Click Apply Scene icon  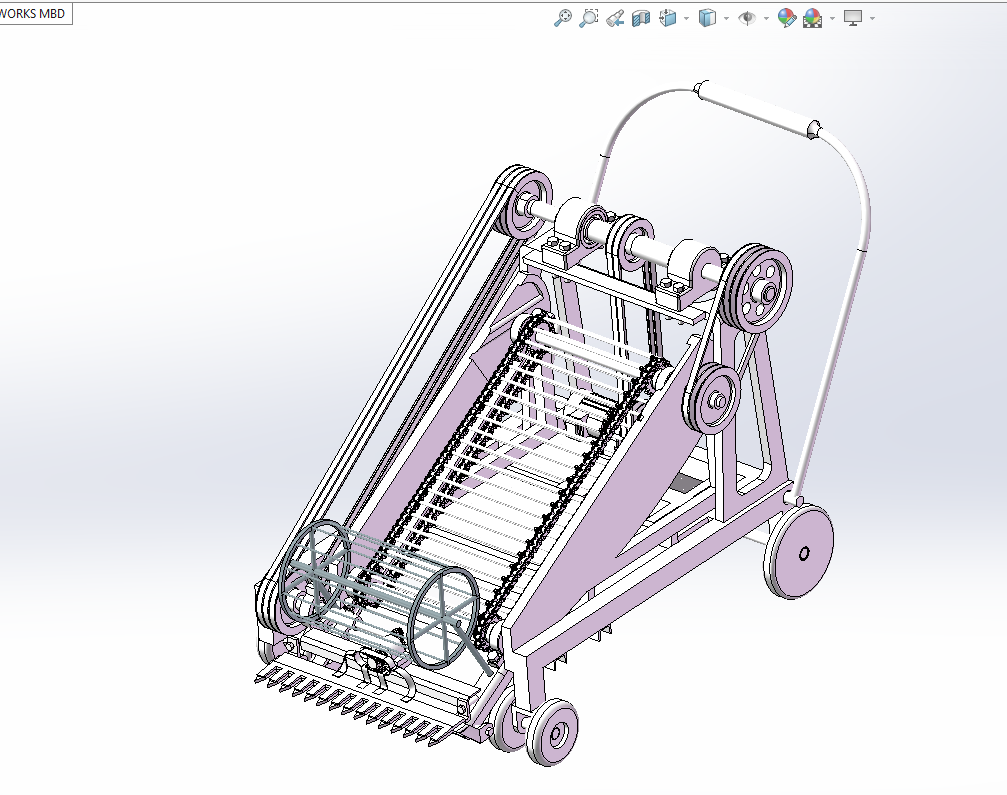tap(812, 18)
